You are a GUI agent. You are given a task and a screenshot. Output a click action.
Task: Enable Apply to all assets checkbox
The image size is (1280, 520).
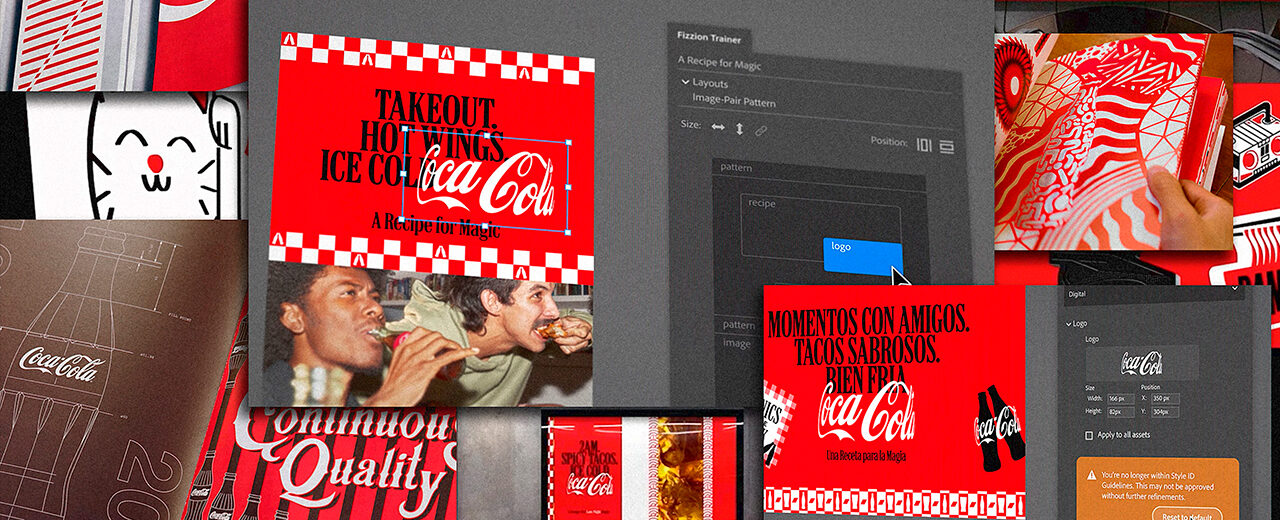point(1089,436)
